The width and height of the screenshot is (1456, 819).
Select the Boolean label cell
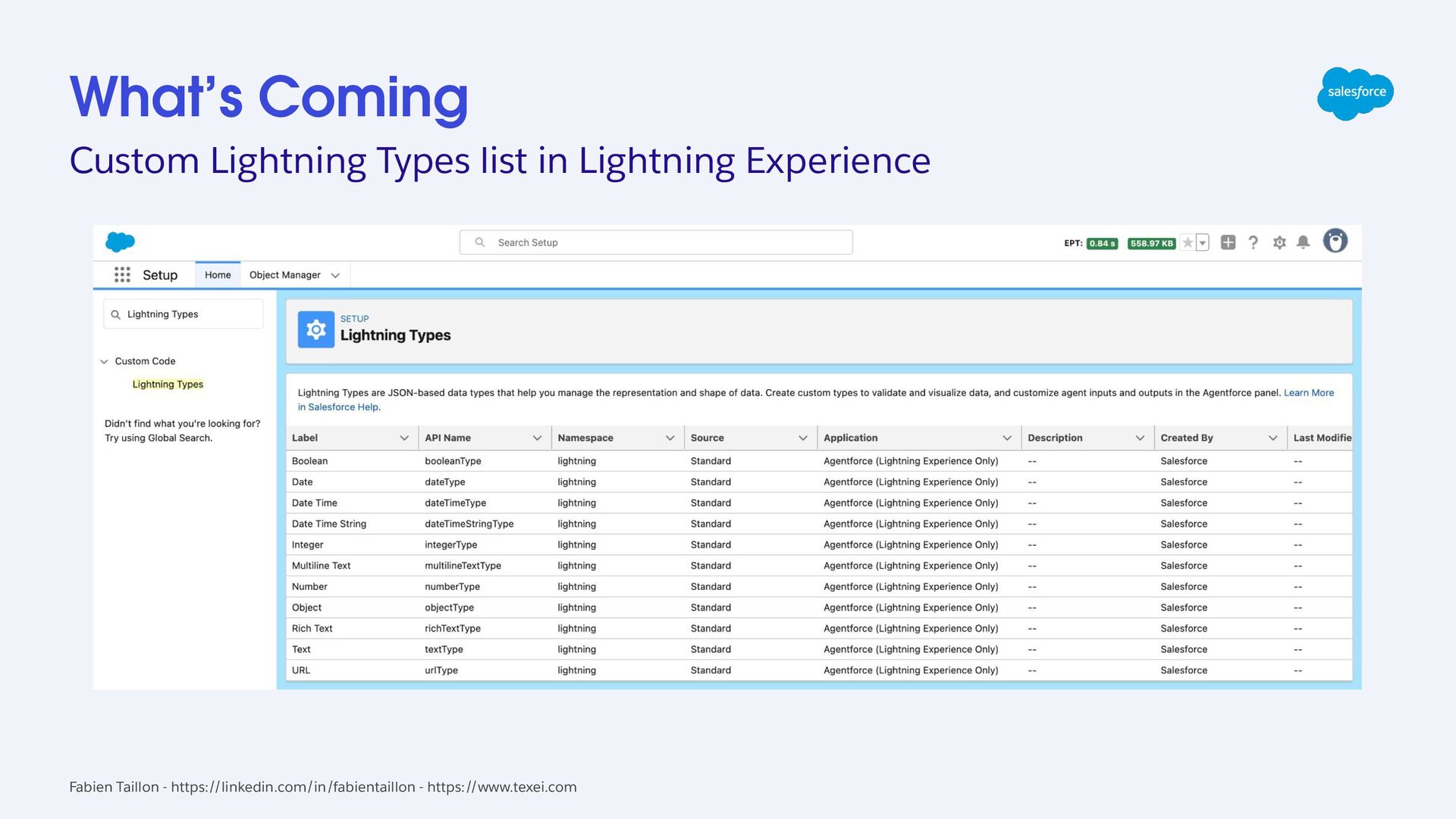click(309, 461)
